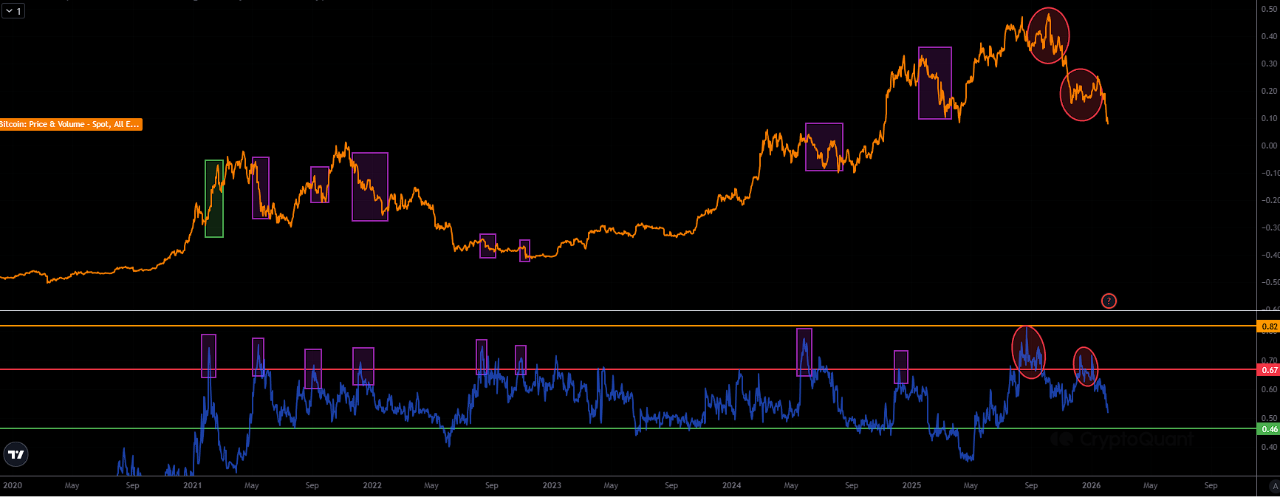Screen dimensions: 1280x497
Task: Select the lower red ellipse on the price line
Action: click(1082, 95)
